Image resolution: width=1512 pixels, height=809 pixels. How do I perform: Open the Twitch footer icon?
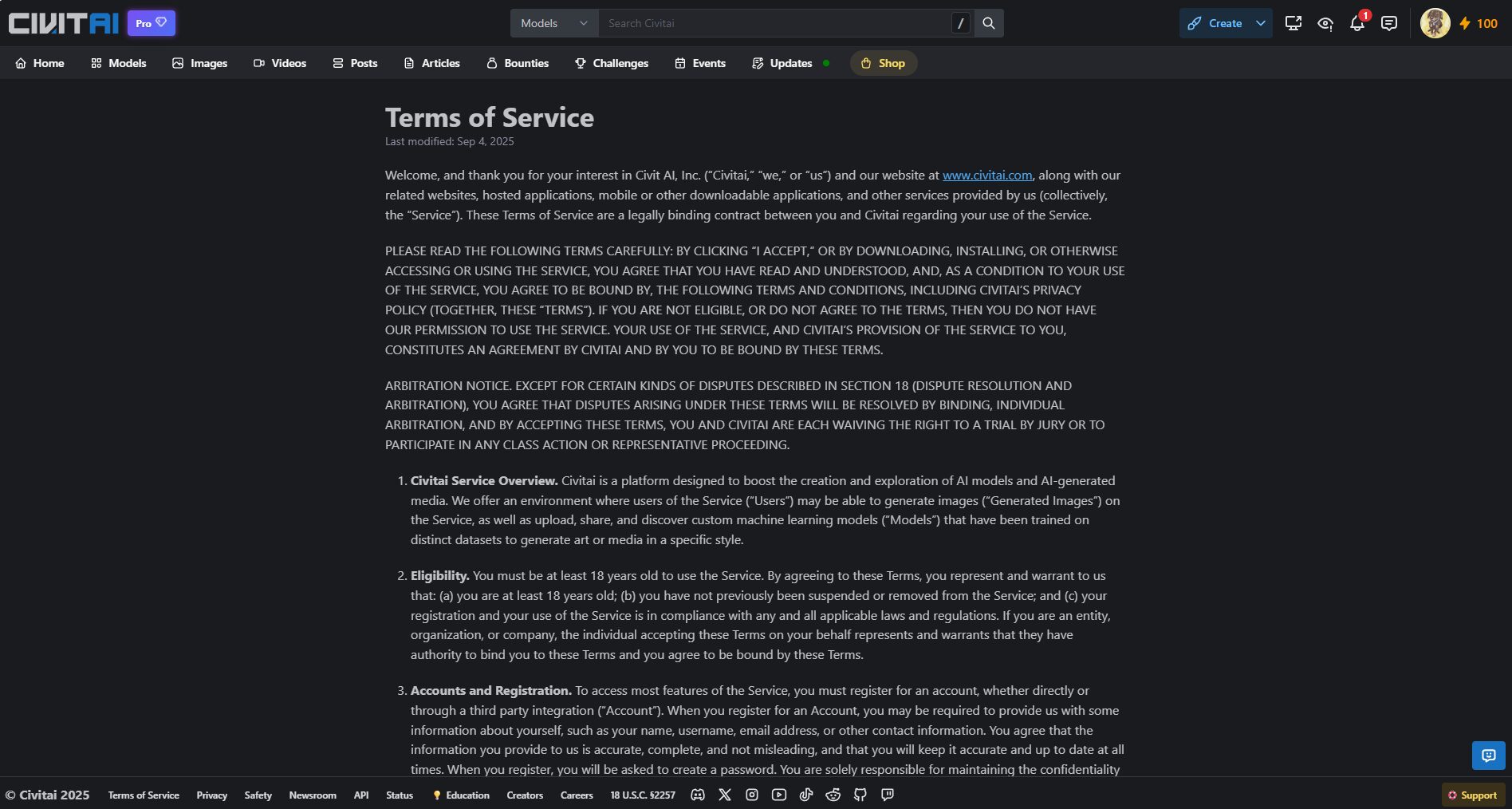tap(888, 795)
